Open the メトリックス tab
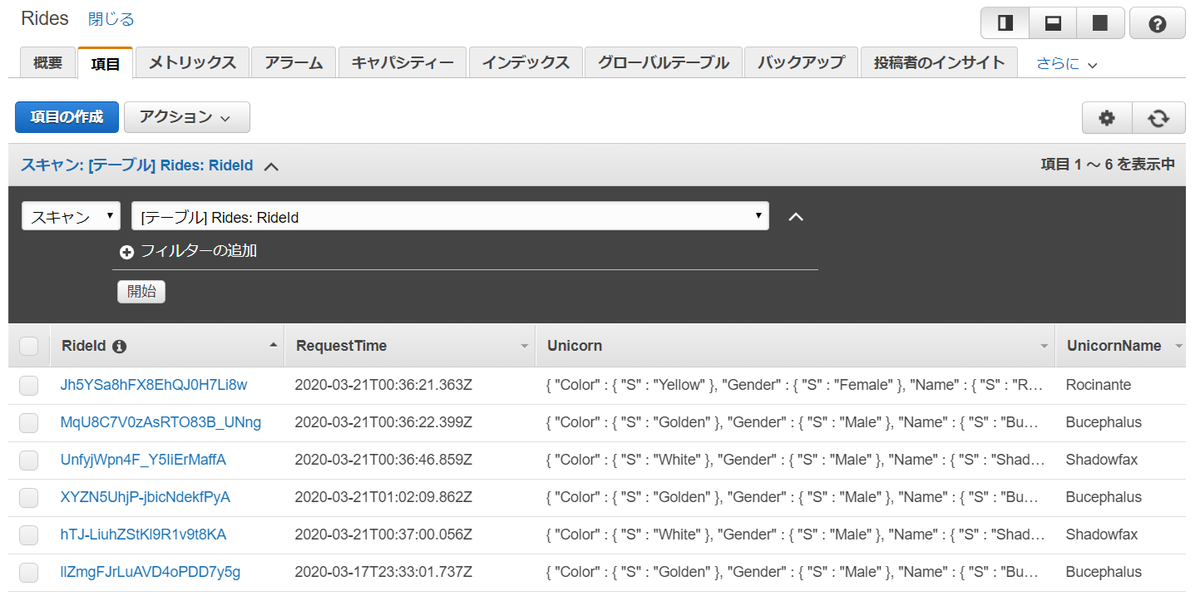Viewport: 1200px width, 606px height. click(x=192, y=62)
